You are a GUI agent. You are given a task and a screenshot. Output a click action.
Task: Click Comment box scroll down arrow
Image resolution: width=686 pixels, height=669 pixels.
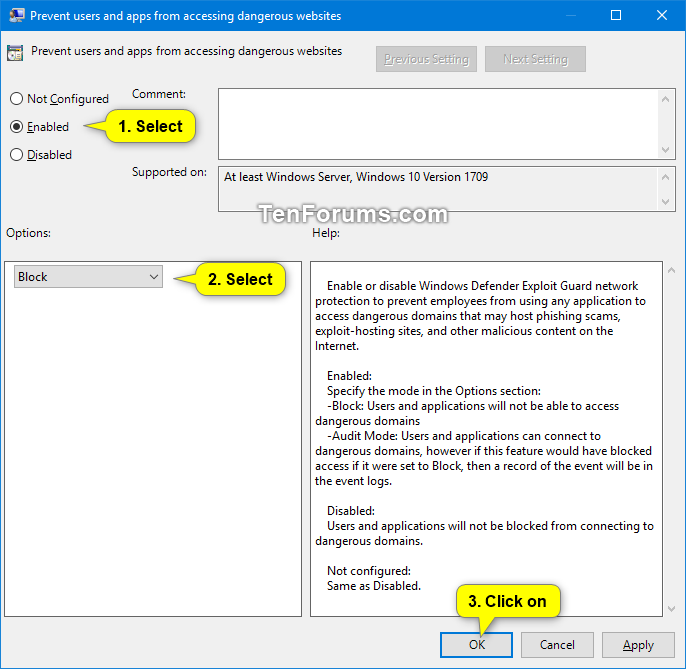coord(665,150)
